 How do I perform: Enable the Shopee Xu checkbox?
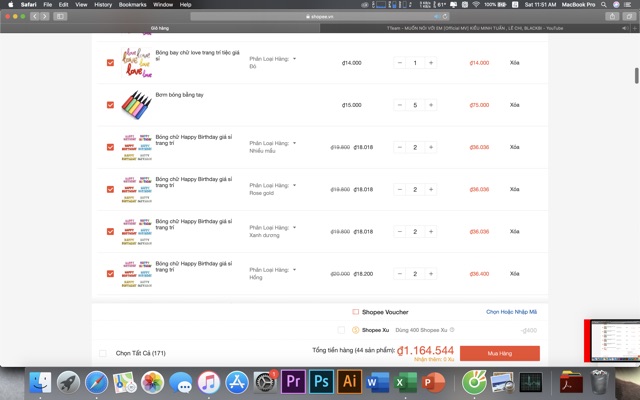click(341, 330)
